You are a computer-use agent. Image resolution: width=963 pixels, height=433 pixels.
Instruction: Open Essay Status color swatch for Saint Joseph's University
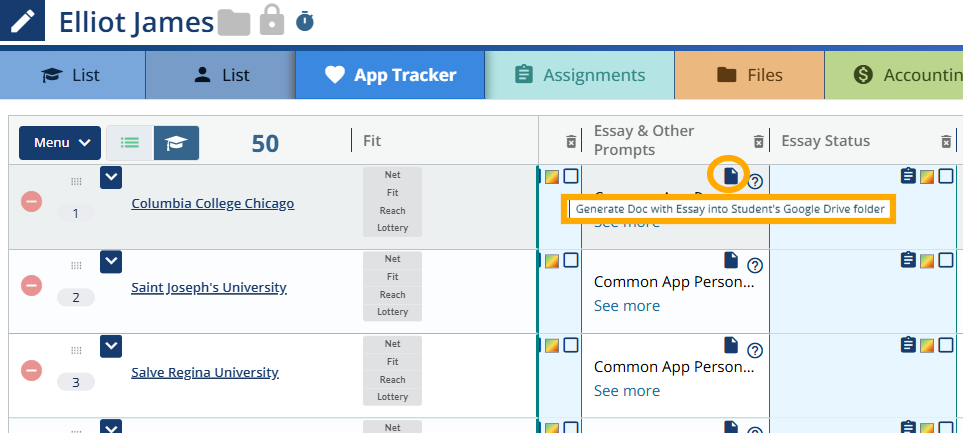point(927,261)
